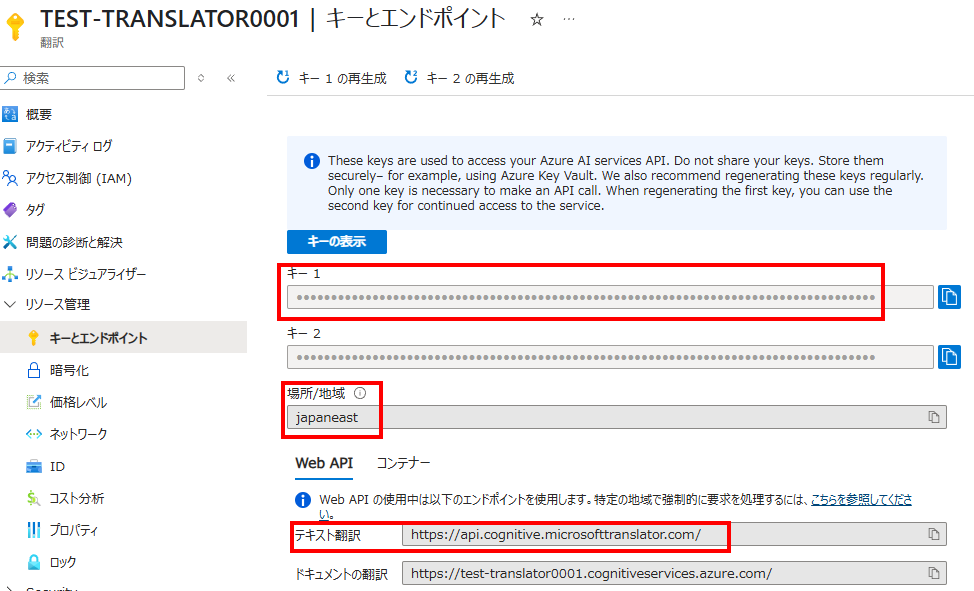The height and width of the screenshot is (591, 974).
Task: Open コスト分析 cost analysis page
Action: click(x=77, y=498)
